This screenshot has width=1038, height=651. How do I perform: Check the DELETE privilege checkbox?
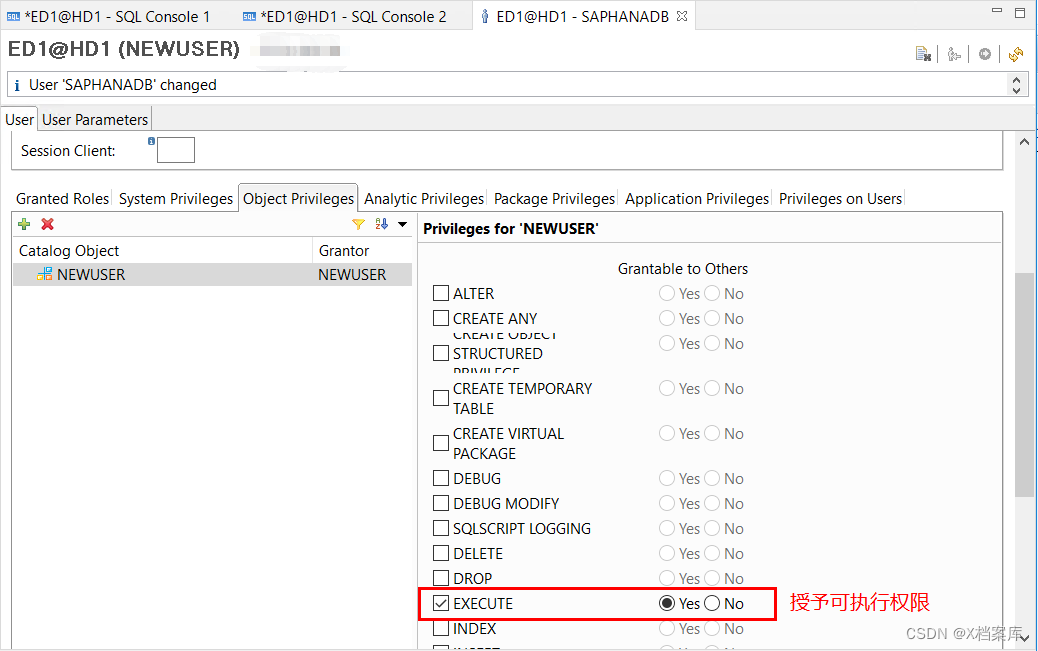tap(441, 553)
